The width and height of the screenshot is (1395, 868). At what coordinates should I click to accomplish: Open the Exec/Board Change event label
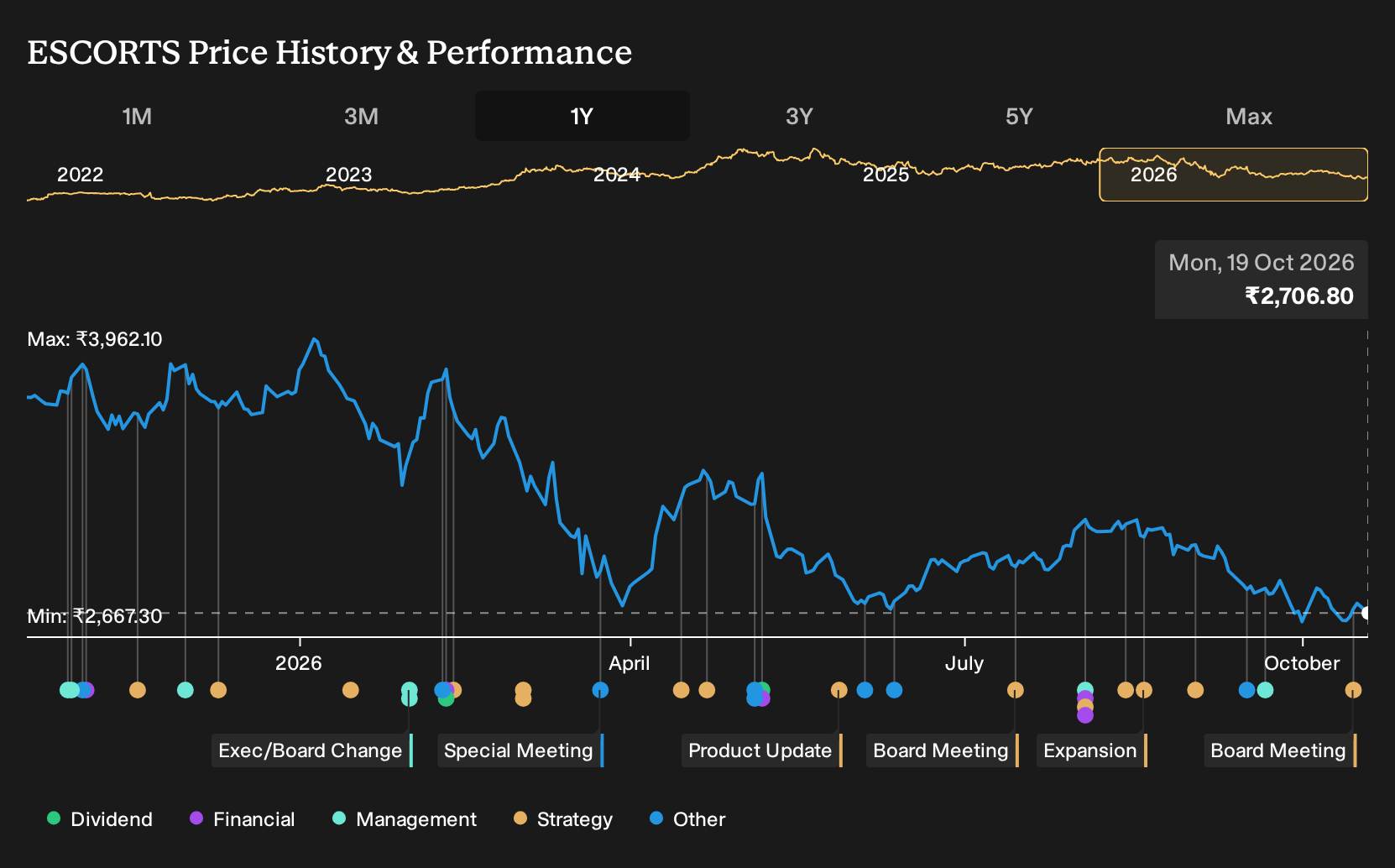click(x=312, y=750)
